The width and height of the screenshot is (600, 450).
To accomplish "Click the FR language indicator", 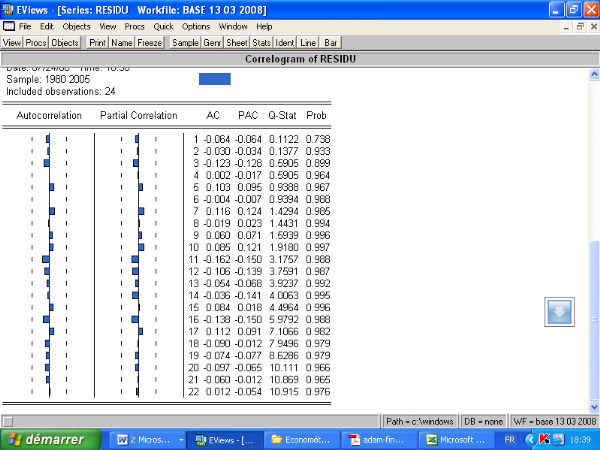I will (509, 440).
